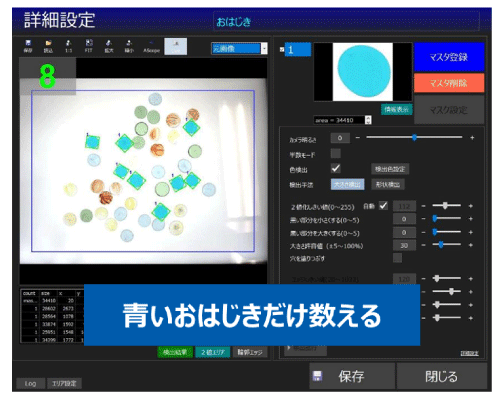Click the 保存 save icon in image toolbar

click(28, 46)
